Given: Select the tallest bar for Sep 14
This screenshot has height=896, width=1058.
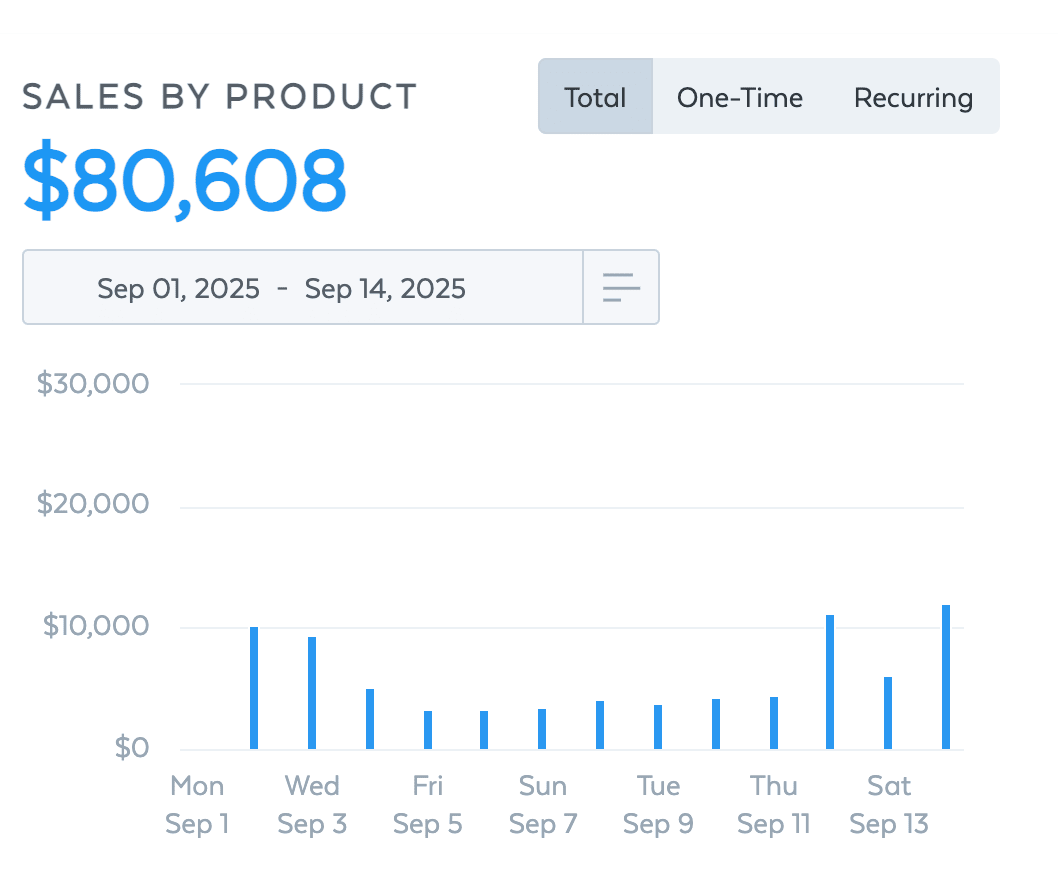Looking at the screenshot, I should tap(946, 677).
